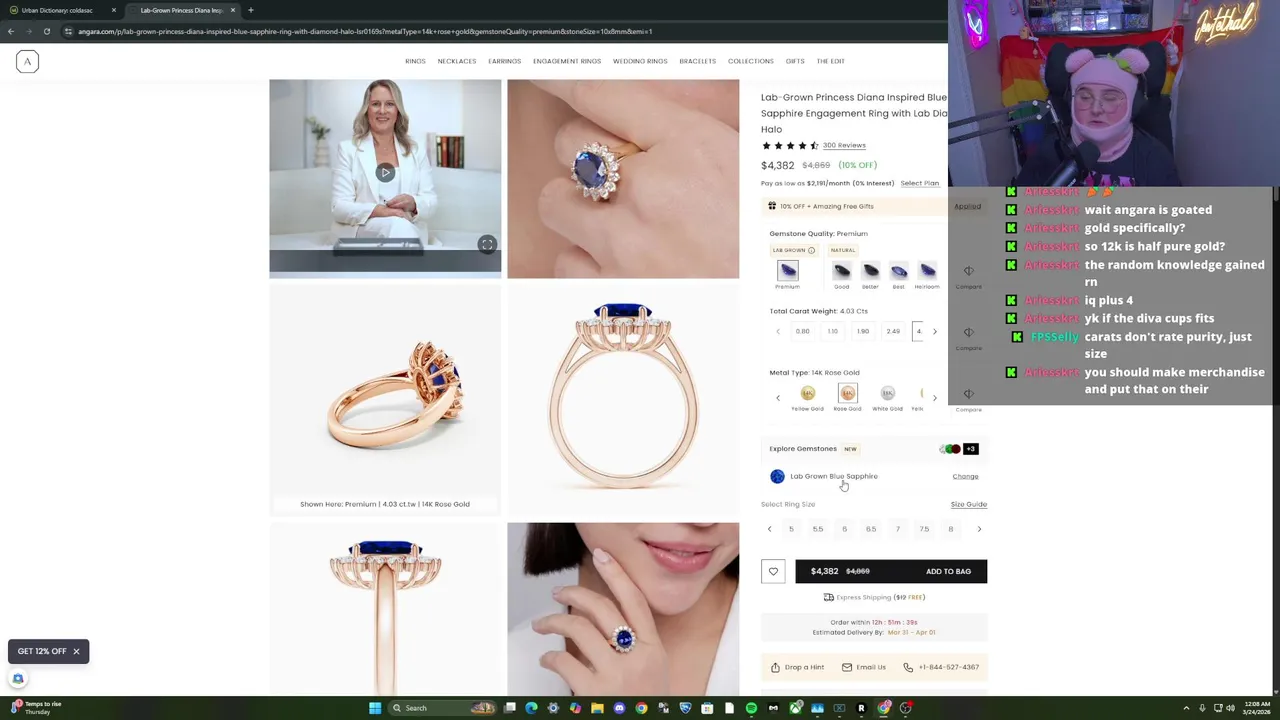Play the product video with the play icon
This screenshot has height=720, width=1280.
tap(385, 173)
